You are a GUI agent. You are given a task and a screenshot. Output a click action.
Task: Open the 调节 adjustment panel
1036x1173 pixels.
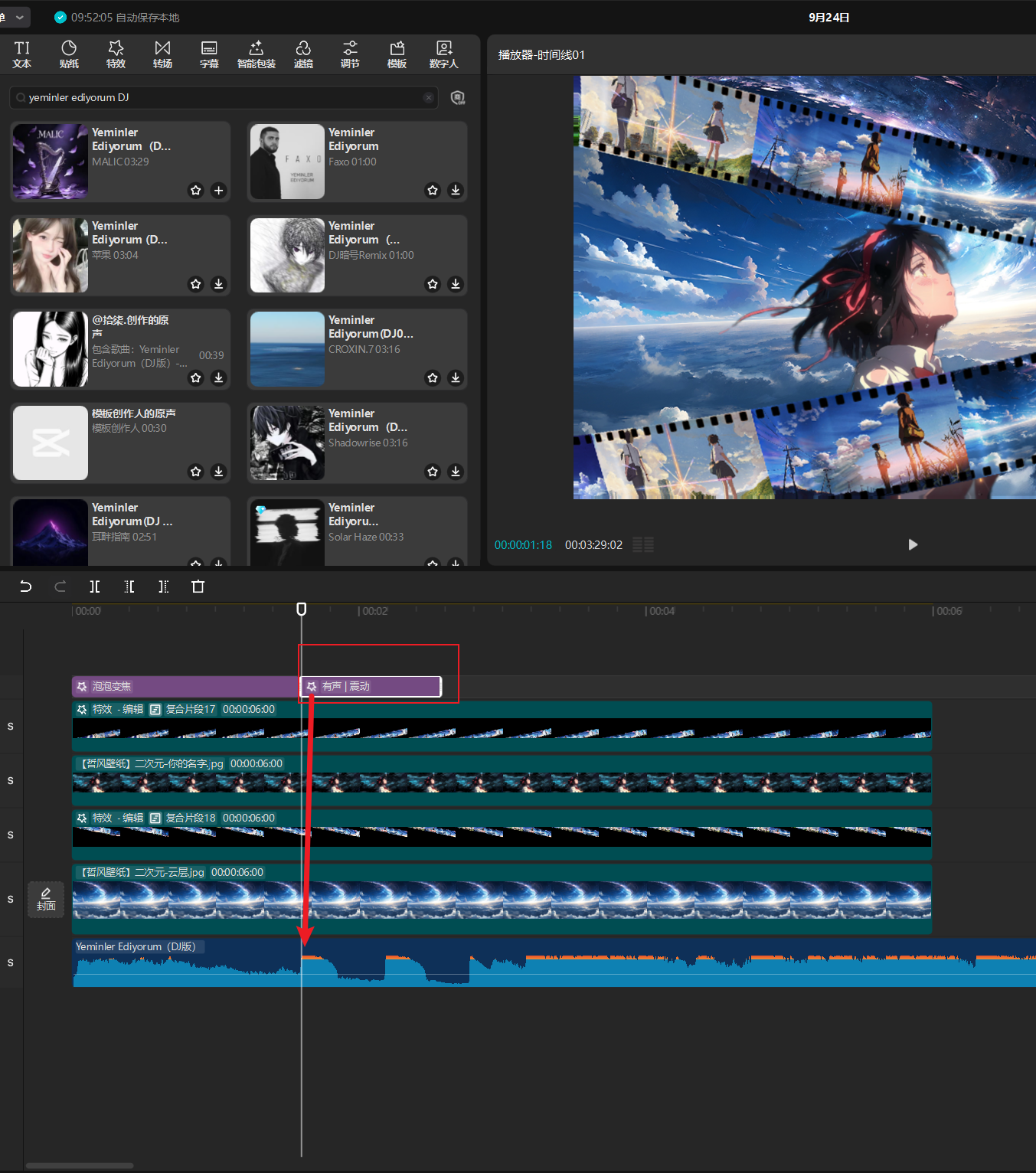(x=350, y=54)
